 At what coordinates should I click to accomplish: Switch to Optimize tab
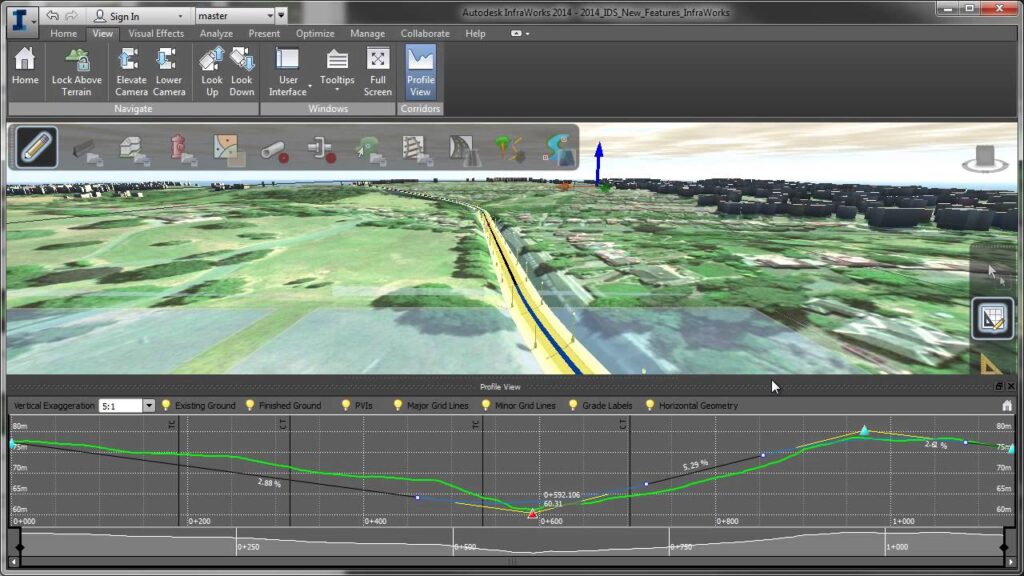[315, 33]
